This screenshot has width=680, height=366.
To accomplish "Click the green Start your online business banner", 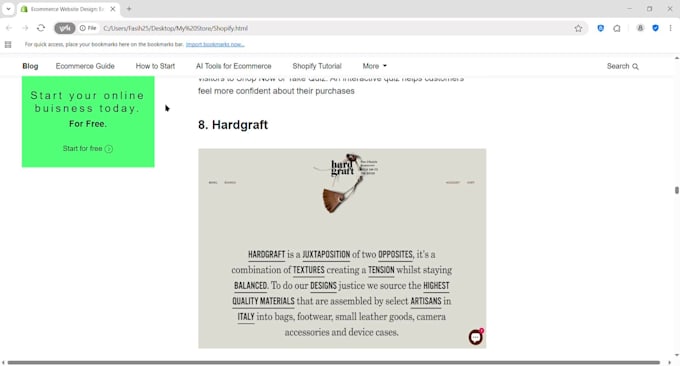I will (88, 122).
